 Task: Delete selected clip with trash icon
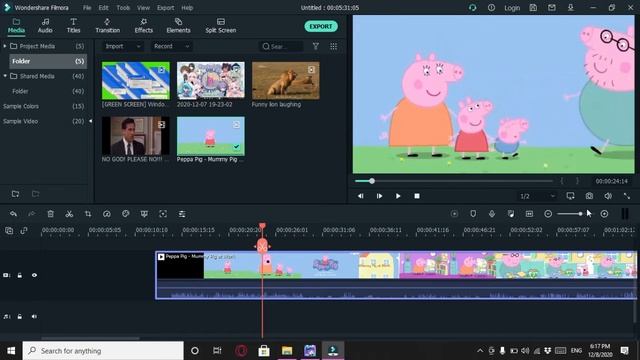coord(50,214)
